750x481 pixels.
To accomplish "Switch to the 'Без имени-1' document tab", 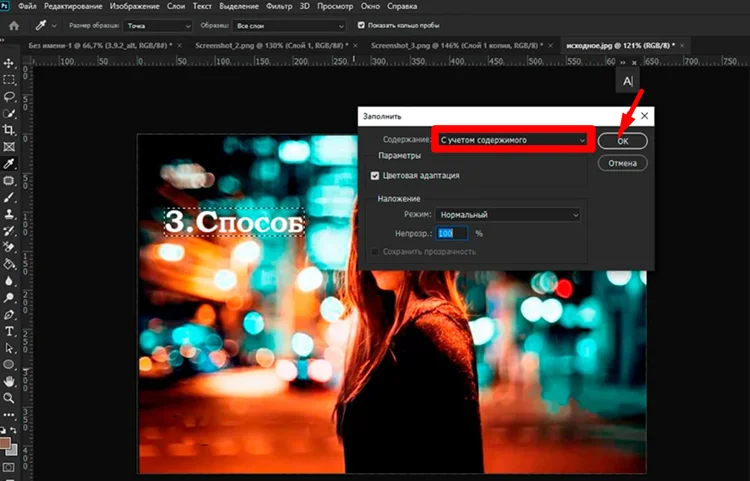I will (100, 45).
